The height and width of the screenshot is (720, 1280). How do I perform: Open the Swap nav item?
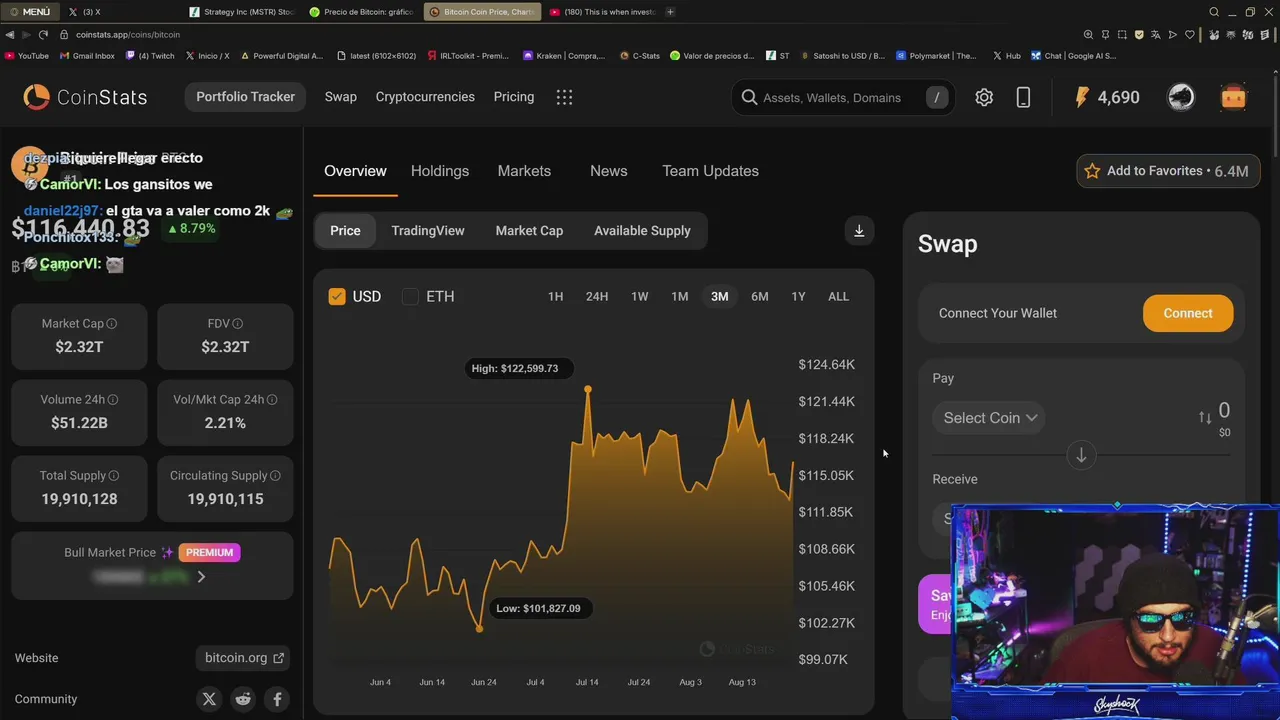(x=340, y=97)
